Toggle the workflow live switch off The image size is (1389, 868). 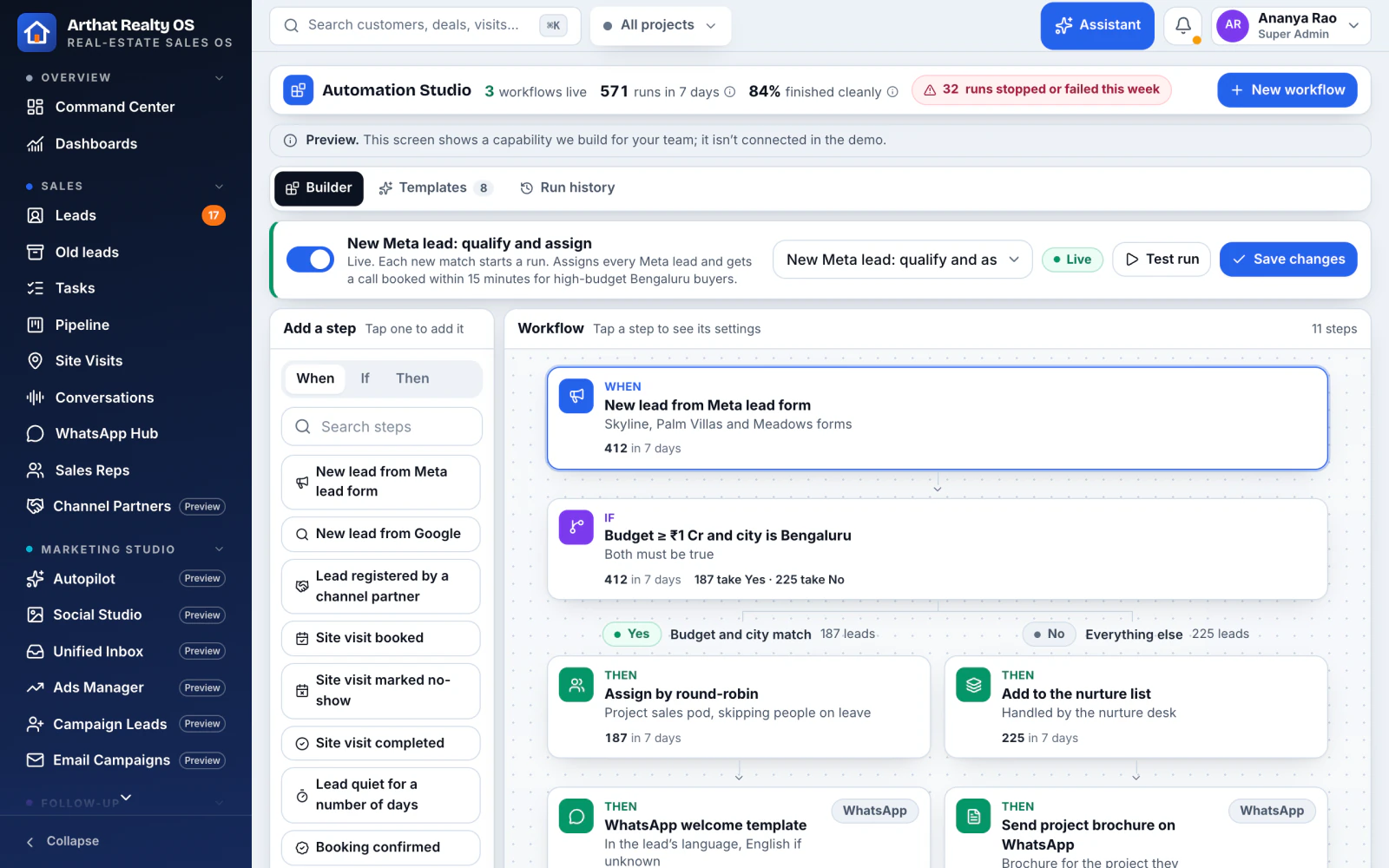point(310,260)
